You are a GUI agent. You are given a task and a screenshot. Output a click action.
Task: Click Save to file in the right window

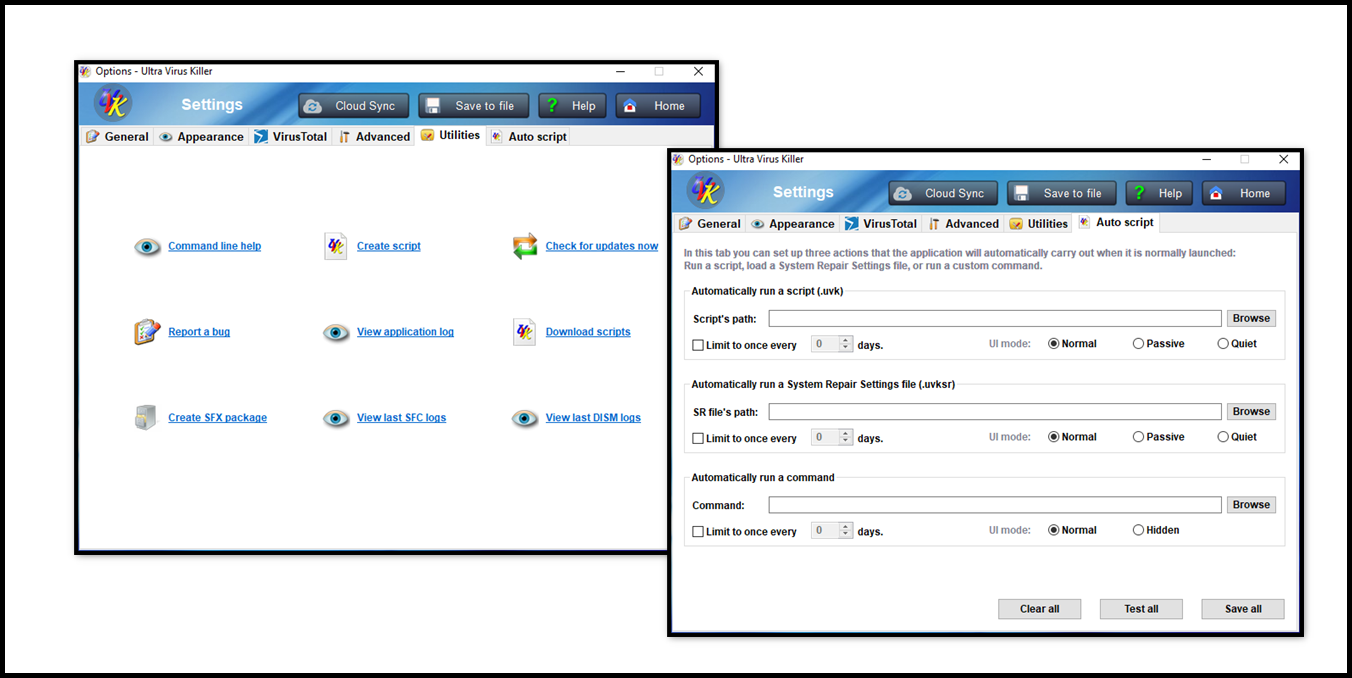1061,193
